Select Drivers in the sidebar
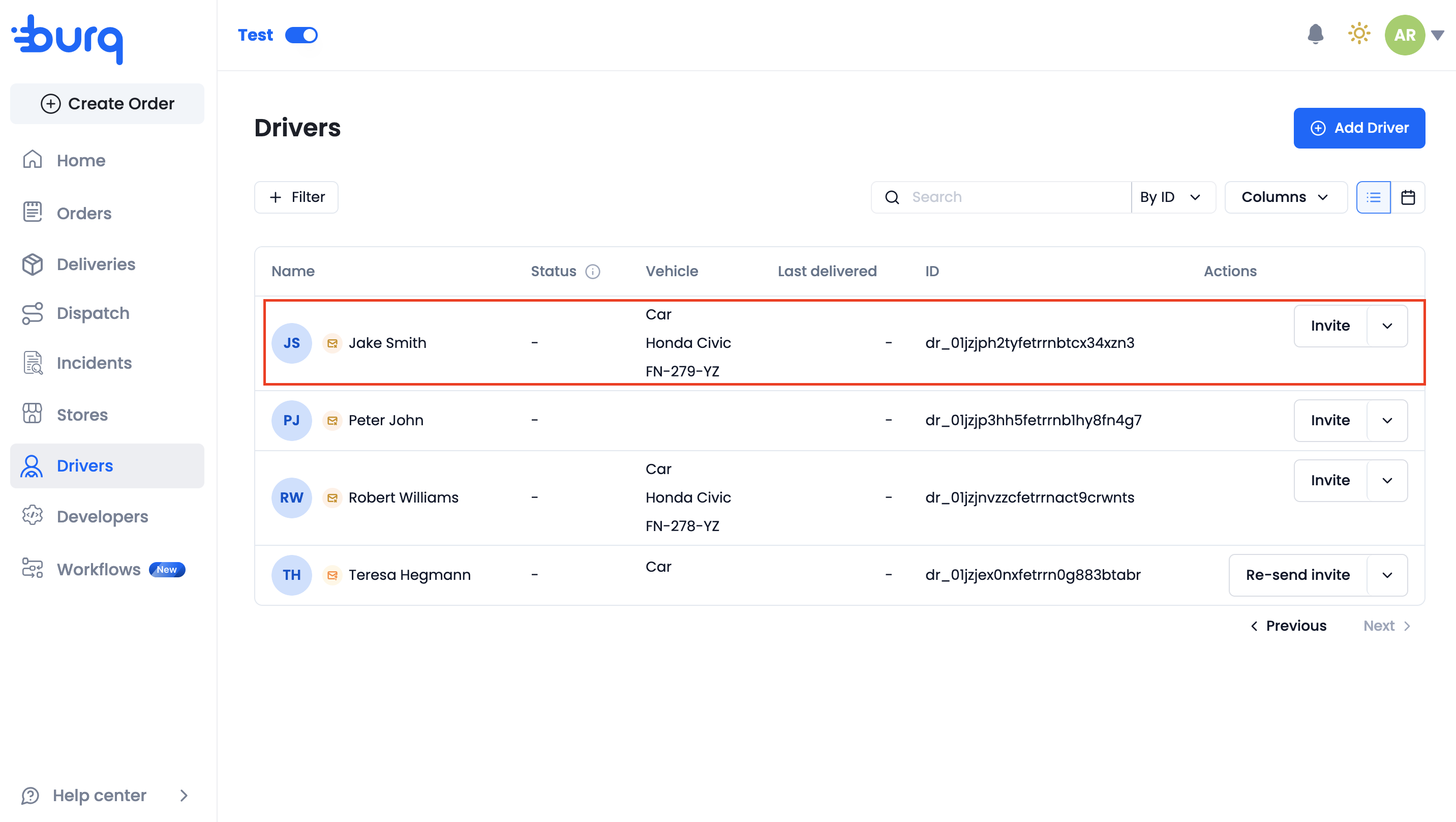Screen dimensions: 1456x822 coord(107,465)
